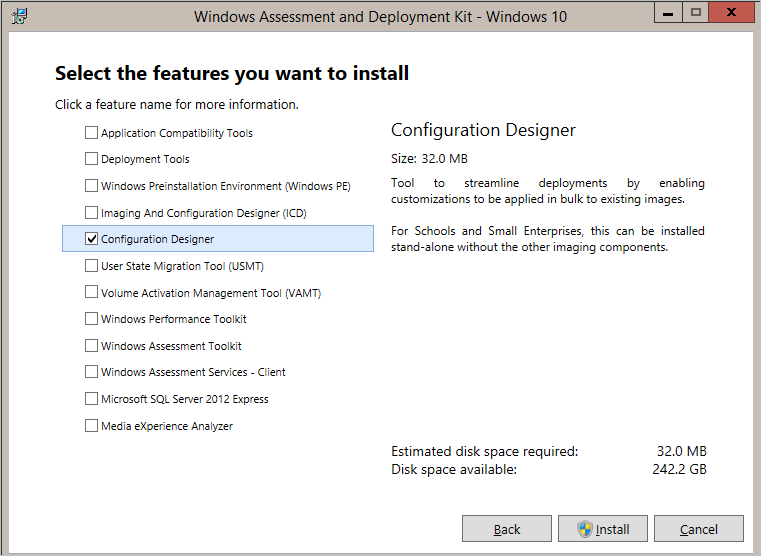Check User State Migration Tool checkbox

(91, 265)
